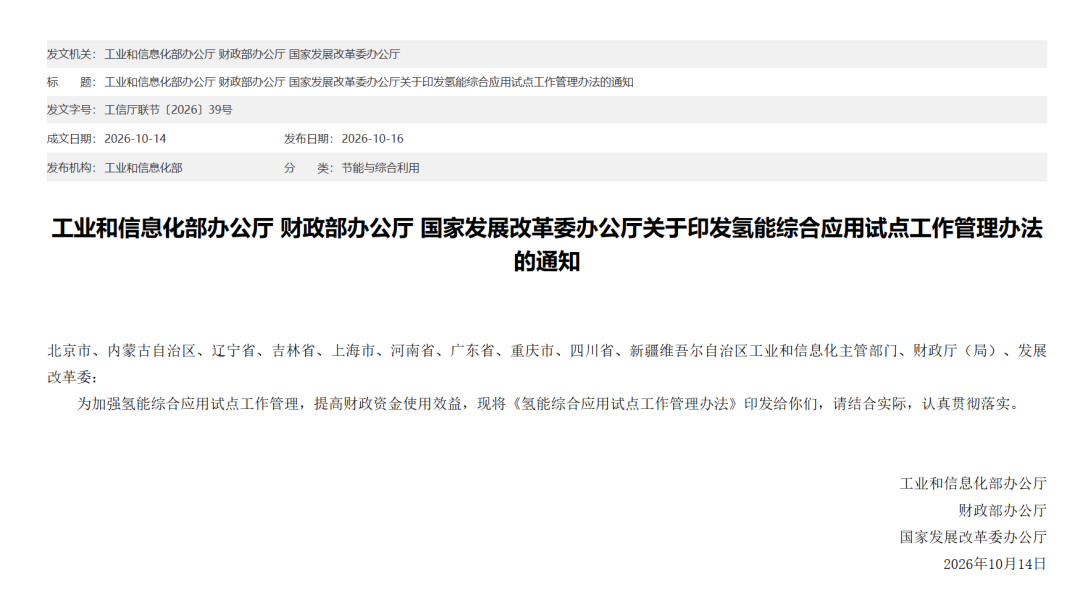Click the bold main heading of the notice
1080x598 pixels.
pyautogui.click(x=547, y=245)
